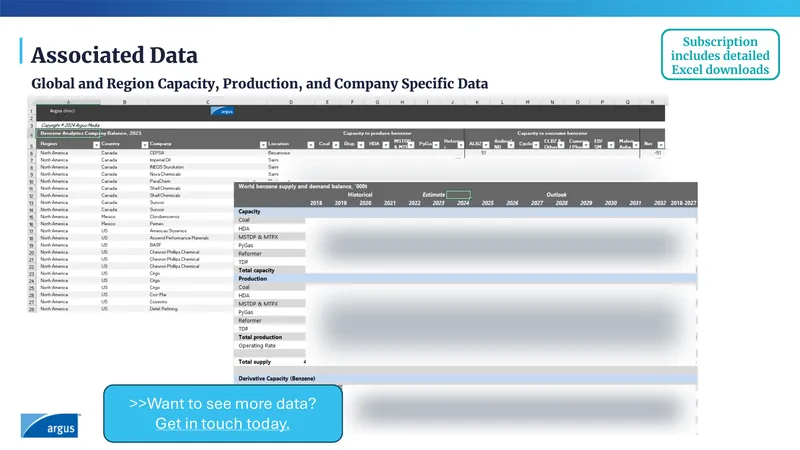800x450 pixels.
Task: Select the 'Total supply' row label
Action: click(255, 362)
